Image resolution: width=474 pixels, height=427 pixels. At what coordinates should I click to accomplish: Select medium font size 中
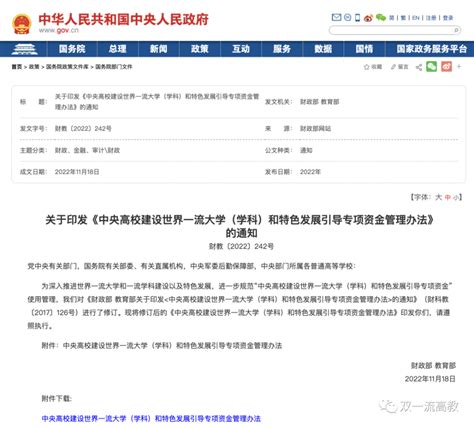pyautogui.click(x=447, y=197)
